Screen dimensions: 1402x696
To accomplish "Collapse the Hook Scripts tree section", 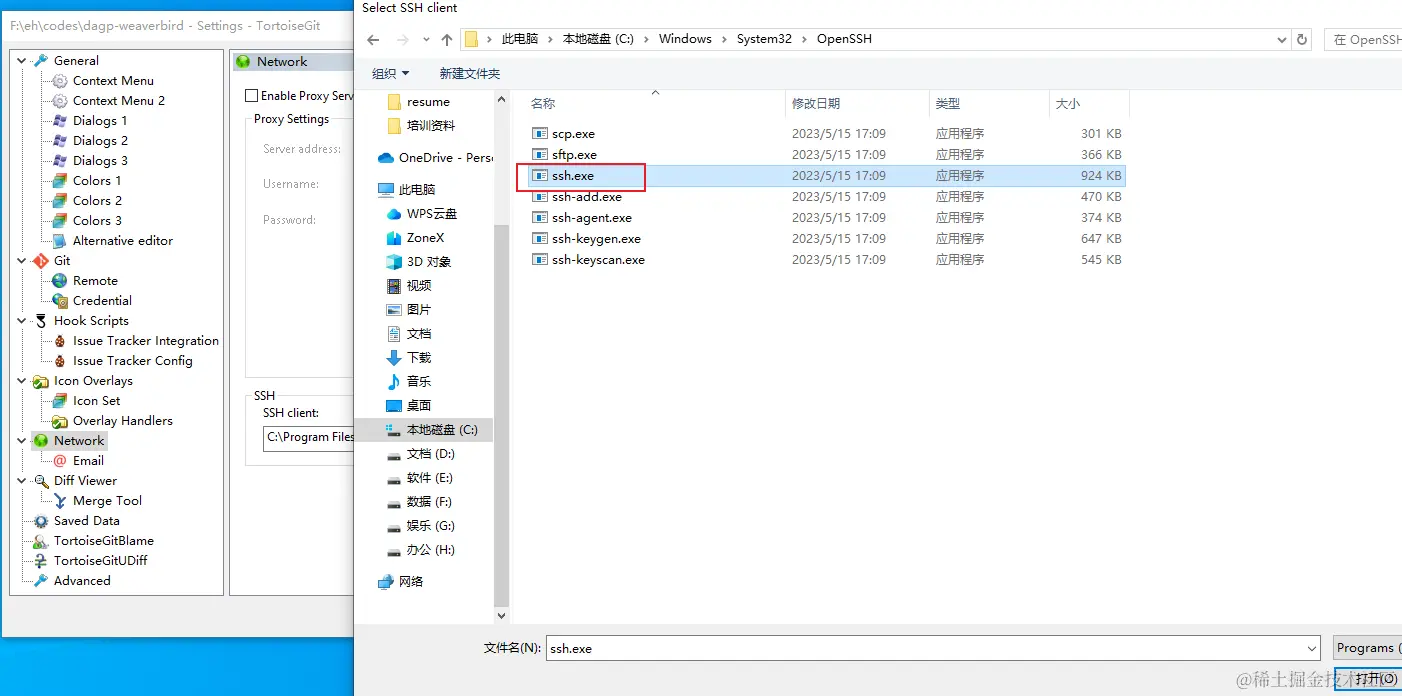I will (x=22, y=320).
